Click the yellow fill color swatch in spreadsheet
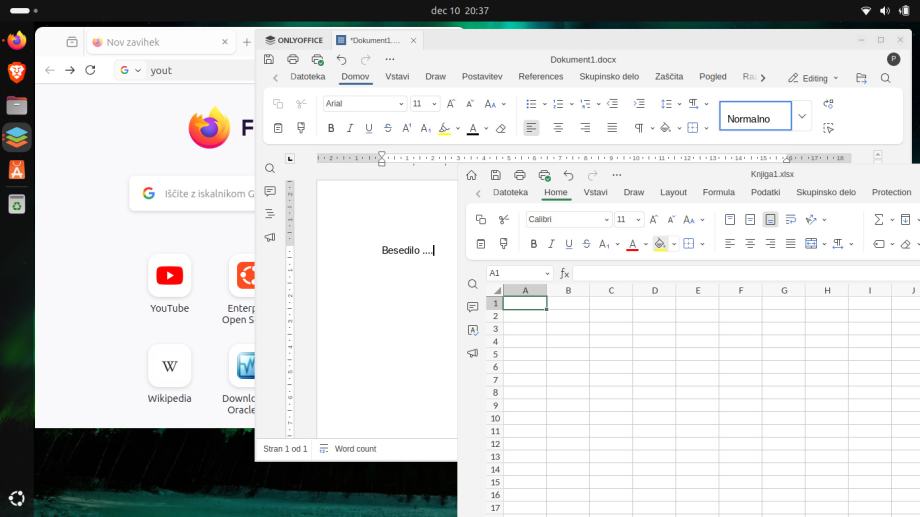 tap(660, 244)
